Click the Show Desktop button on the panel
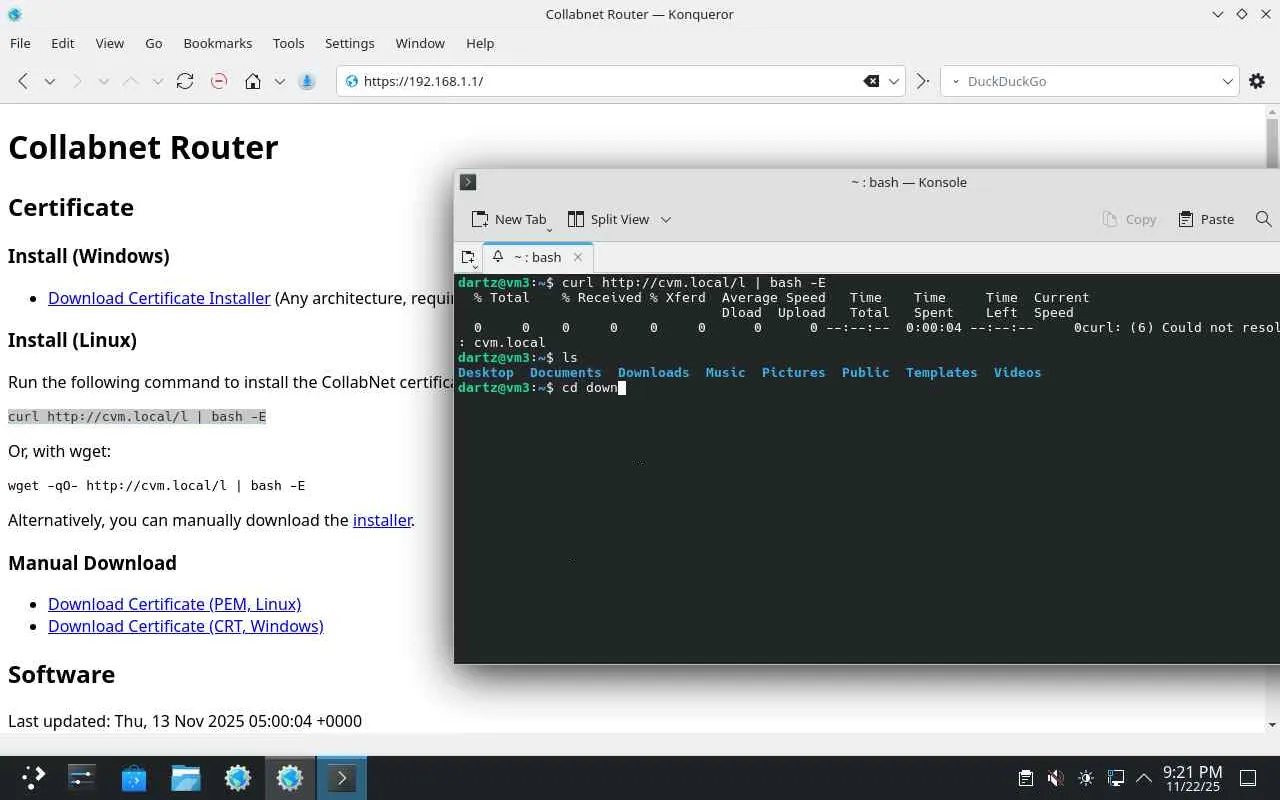 click(x=1248, y=778)
